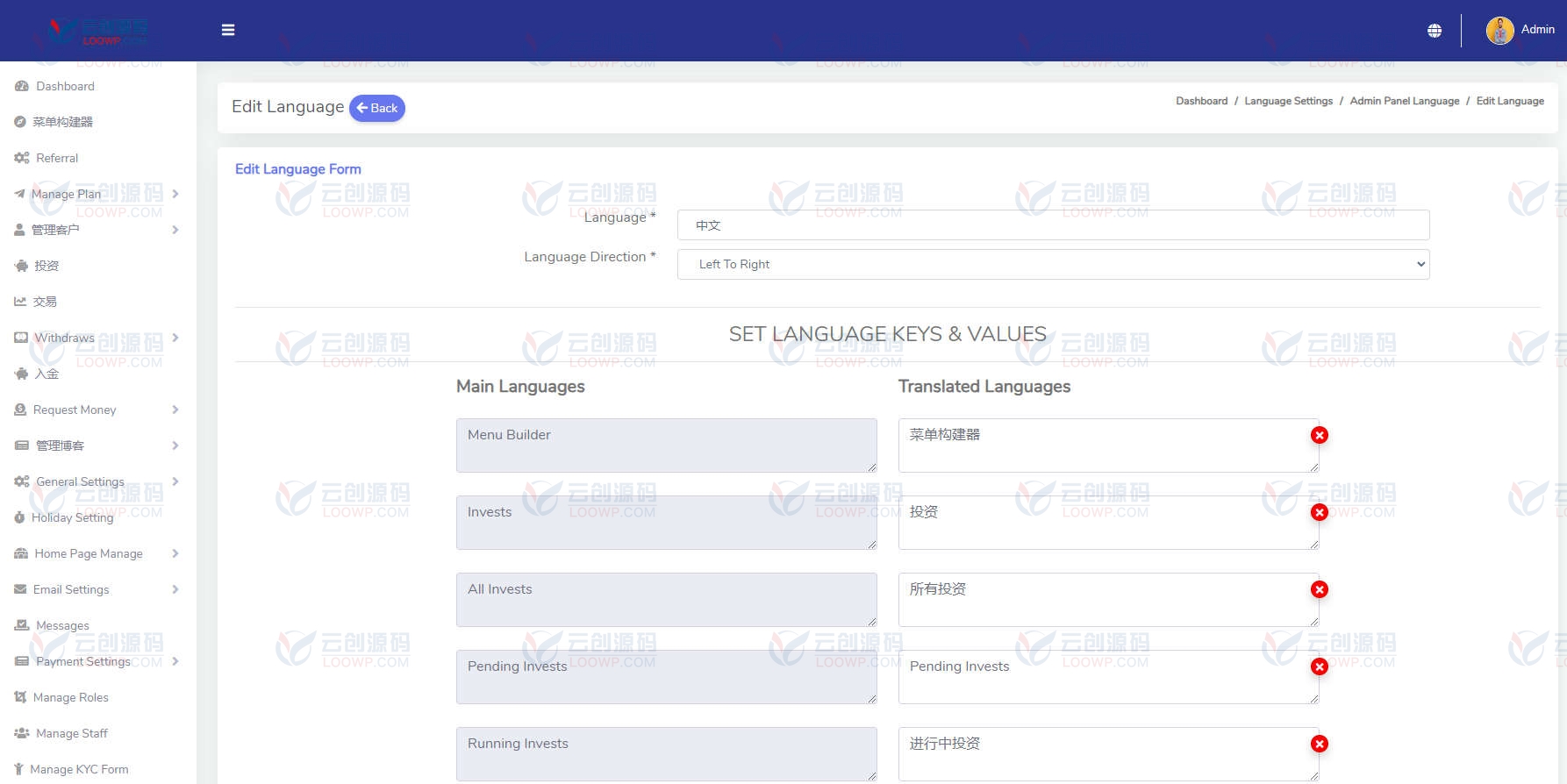
Task: Click the Payment Settings card icon
Action: click(x=22, y=661)
